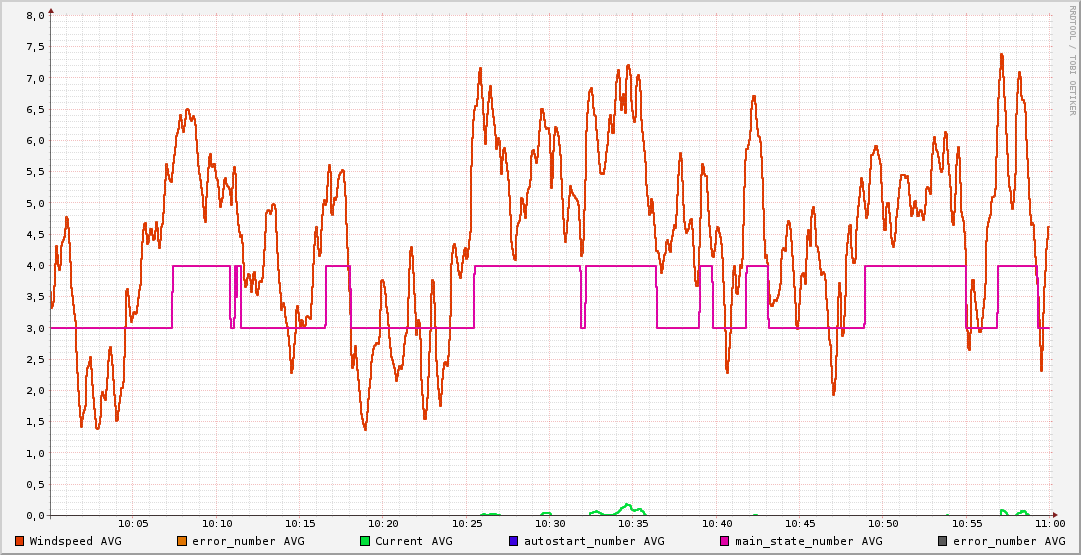Click the red arrow at the time axis end

point(1058,515)
